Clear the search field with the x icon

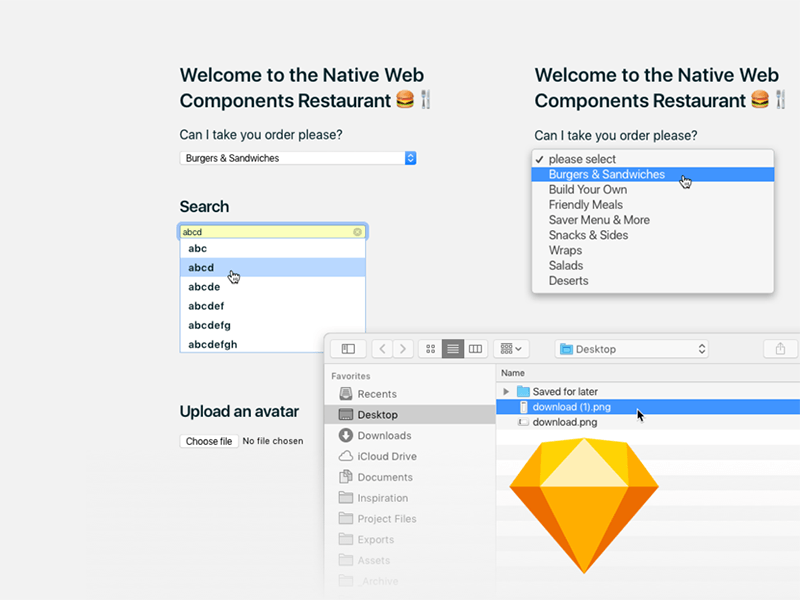click(x=358, y=231)
